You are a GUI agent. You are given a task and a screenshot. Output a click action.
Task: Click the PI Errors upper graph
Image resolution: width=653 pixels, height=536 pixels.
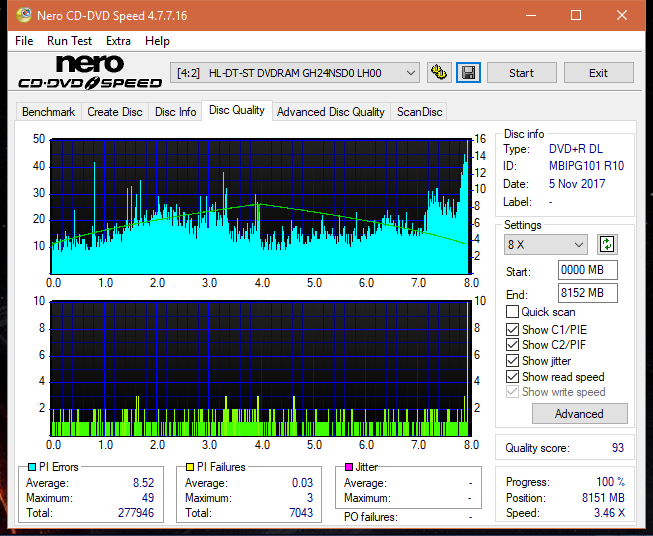(261, 206)
